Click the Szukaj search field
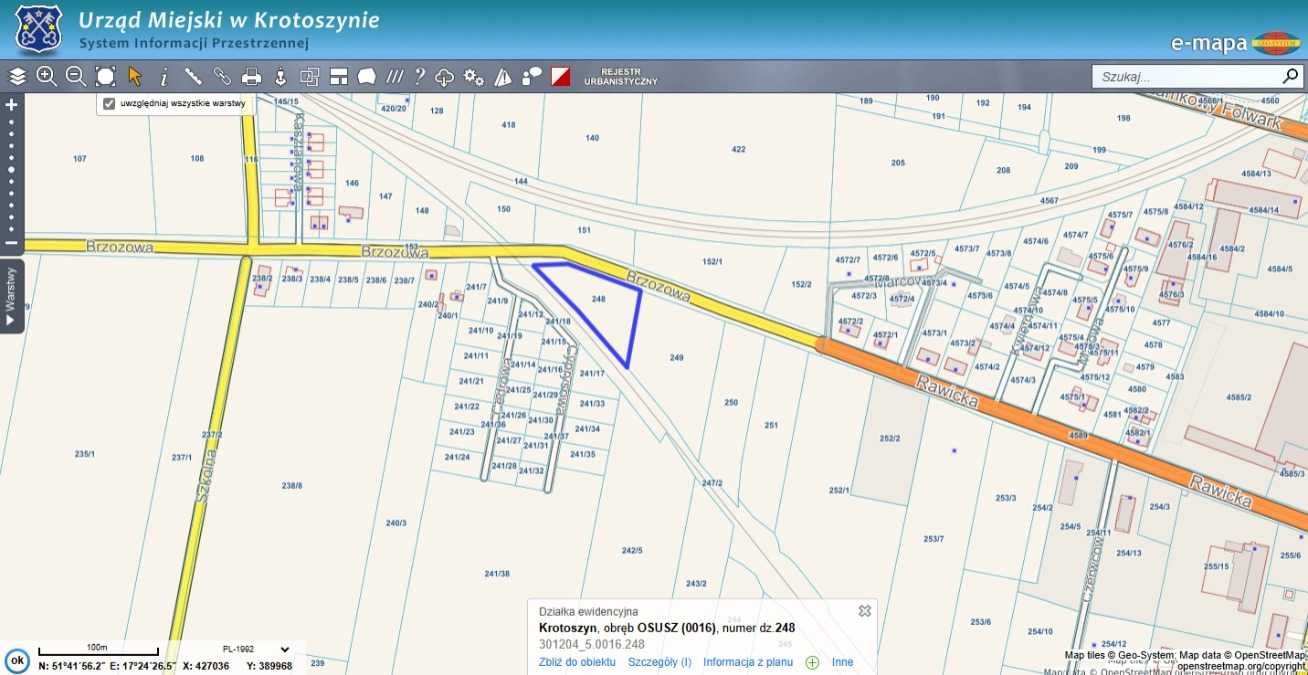 click(1186, 76)
